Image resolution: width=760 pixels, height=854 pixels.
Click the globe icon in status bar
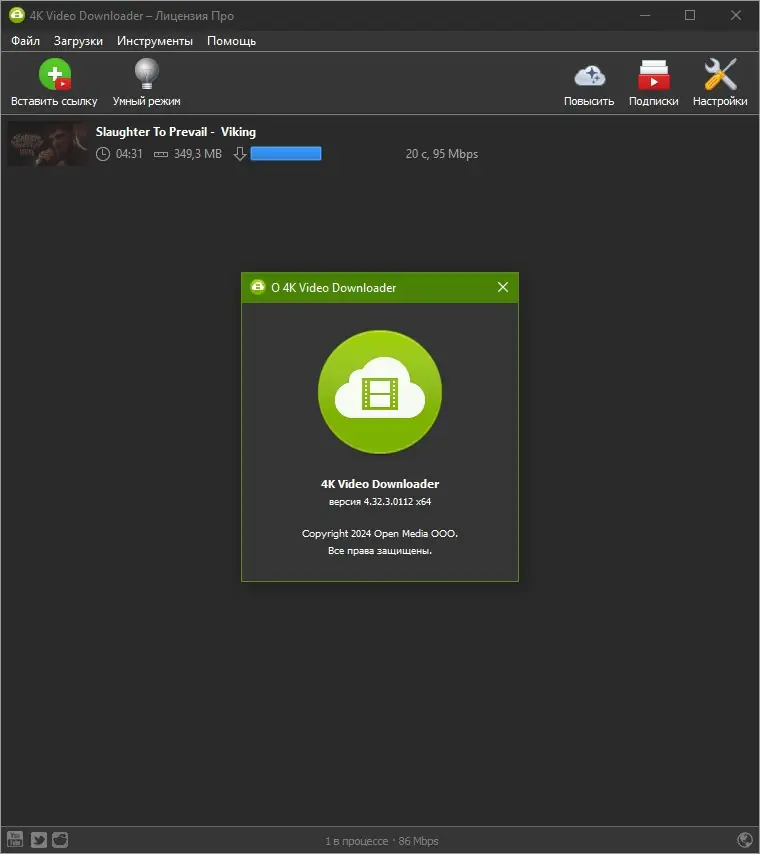(x=745, y=840)
